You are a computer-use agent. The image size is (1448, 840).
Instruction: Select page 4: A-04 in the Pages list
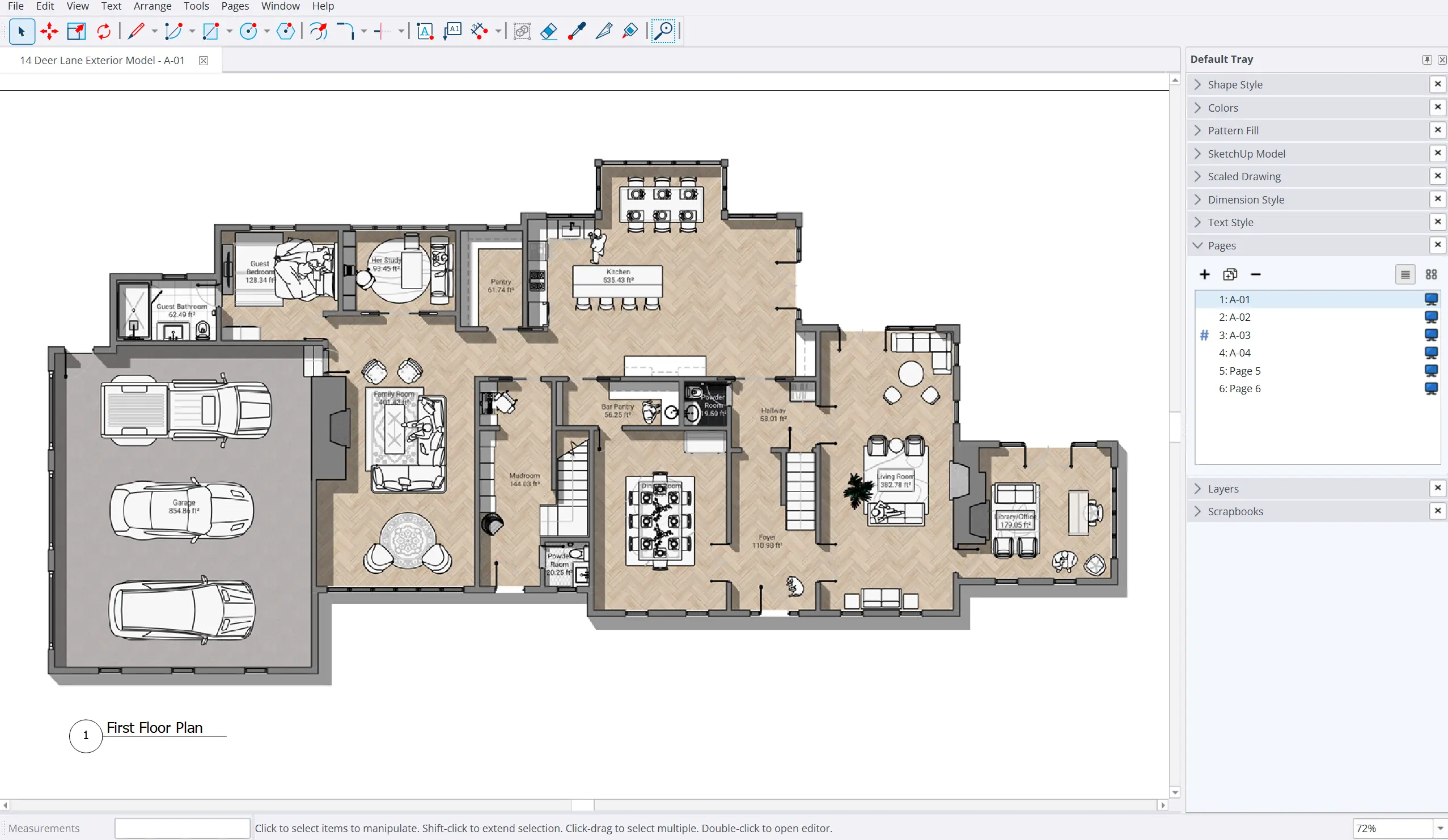click(x=1234, y=353)
